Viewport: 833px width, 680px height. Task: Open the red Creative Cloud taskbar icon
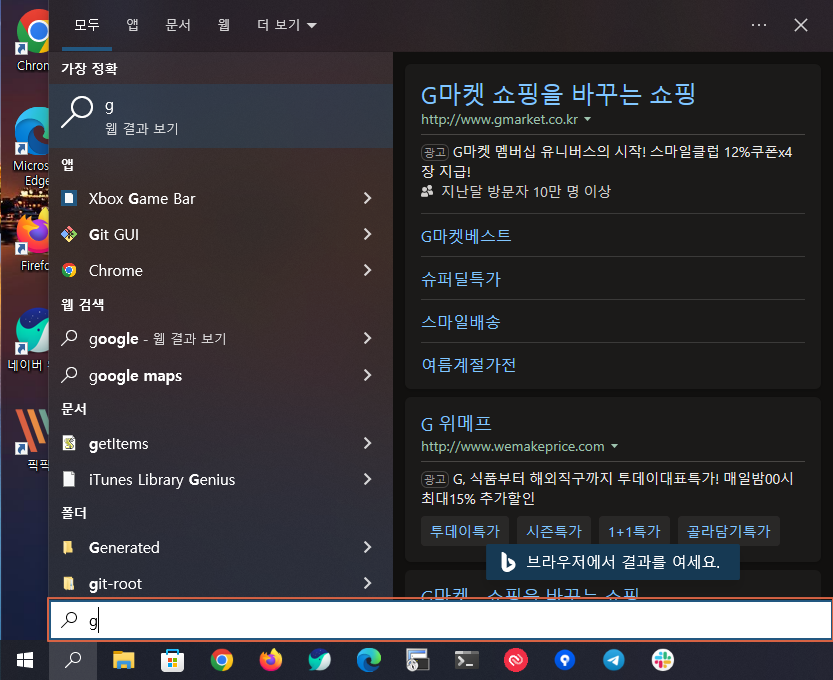516,660
